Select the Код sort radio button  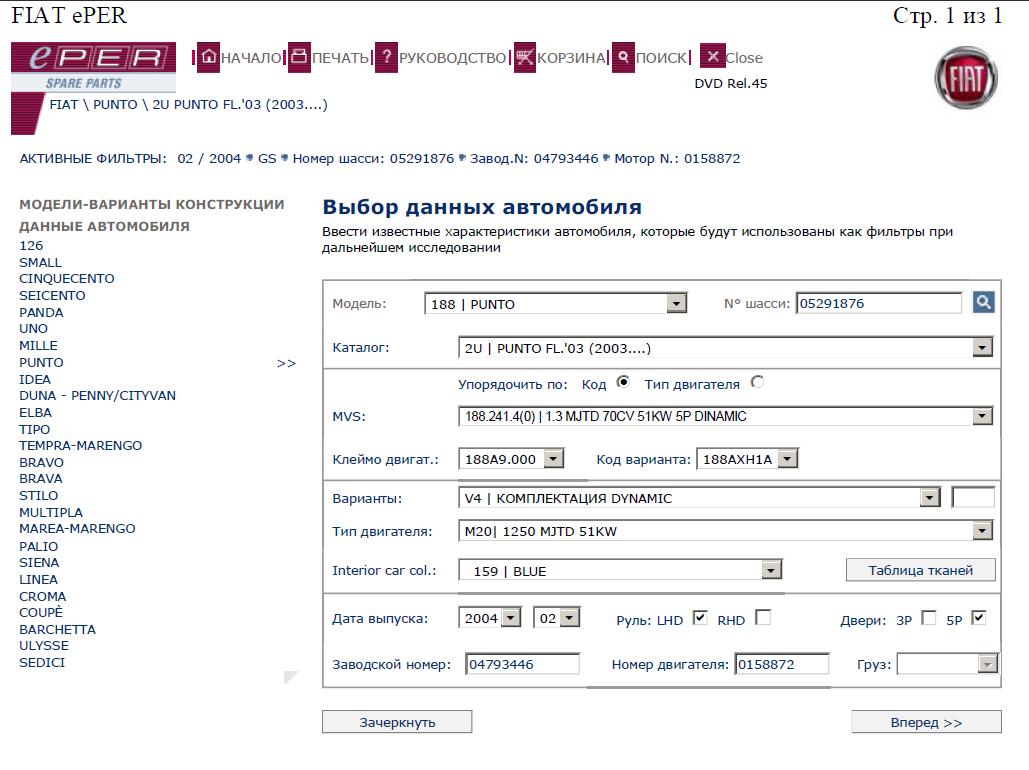click(x=623, y=382)
